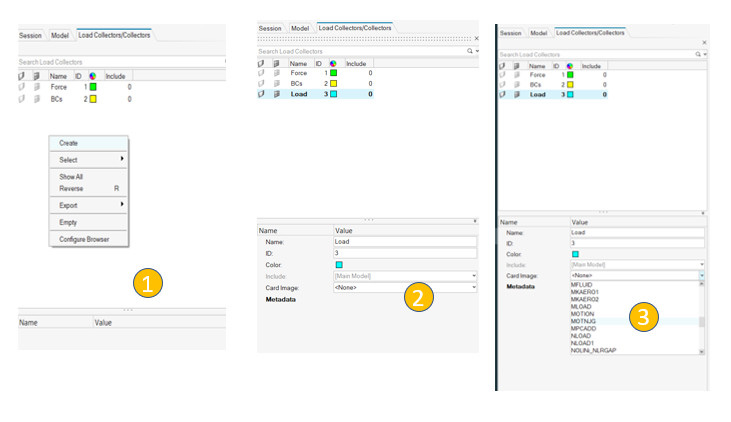Screen dimensions: 731x422
Task: Click Force card icon in right panel
Action: coord(517,75)
